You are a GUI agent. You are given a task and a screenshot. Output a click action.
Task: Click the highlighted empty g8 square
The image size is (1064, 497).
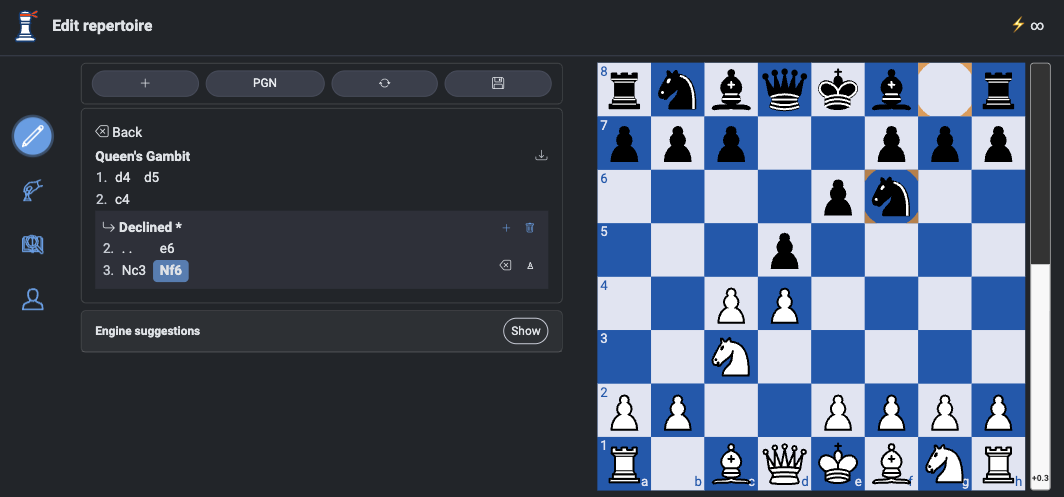point(945,89)
